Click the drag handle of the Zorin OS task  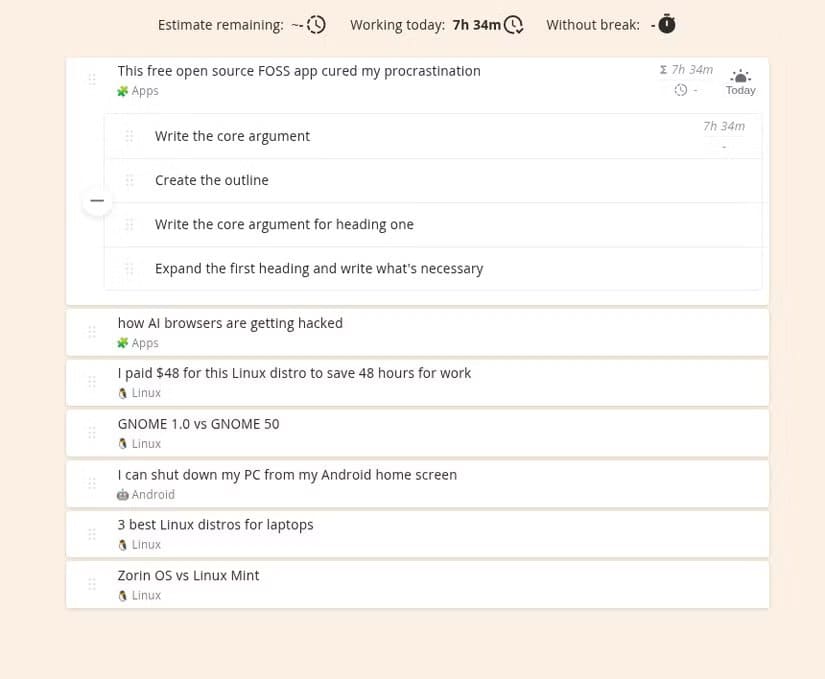point(91,584)
